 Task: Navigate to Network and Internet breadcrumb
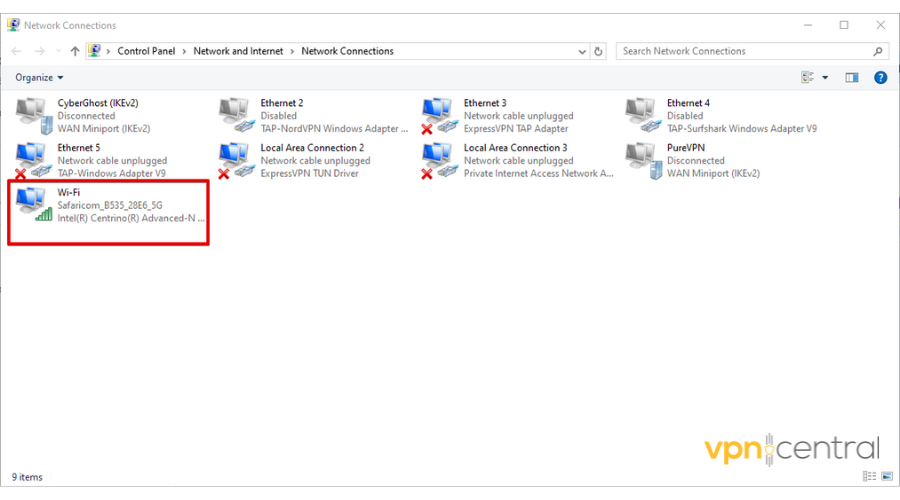click(x=238, y=51)
